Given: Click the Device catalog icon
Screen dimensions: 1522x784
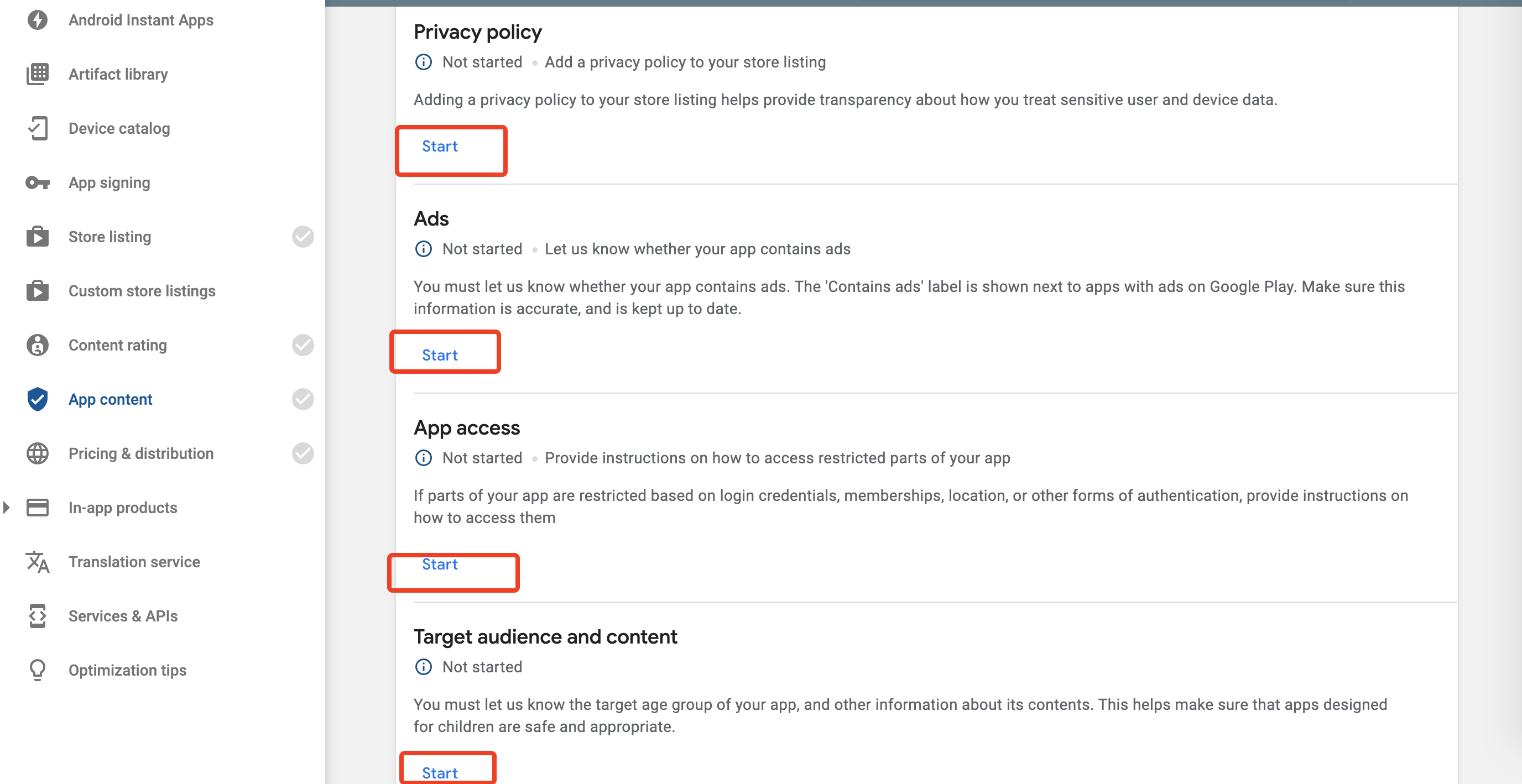Looking at the screenshot, I should [37, 128].
